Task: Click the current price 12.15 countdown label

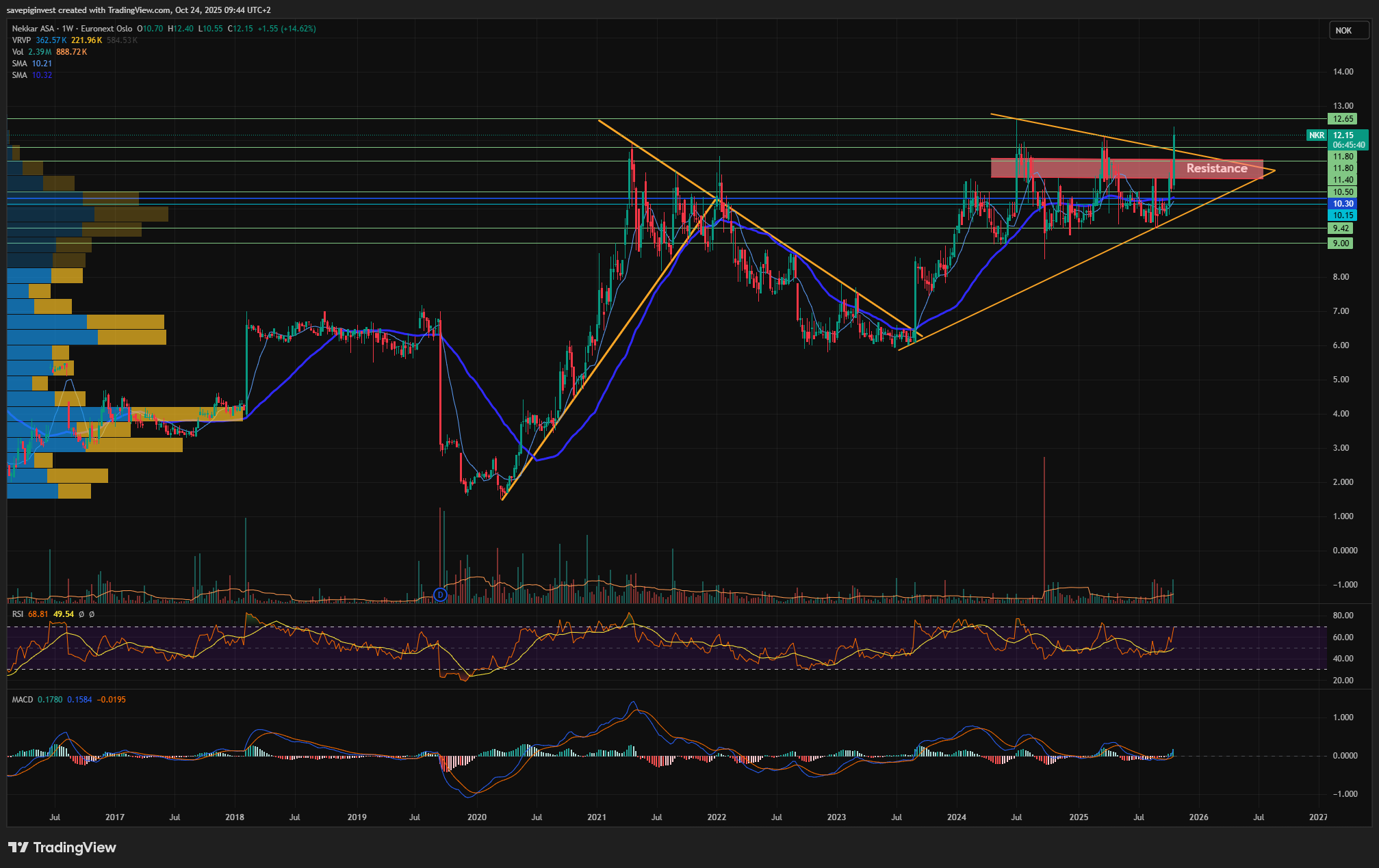Action: click(x=1348, y=140)
